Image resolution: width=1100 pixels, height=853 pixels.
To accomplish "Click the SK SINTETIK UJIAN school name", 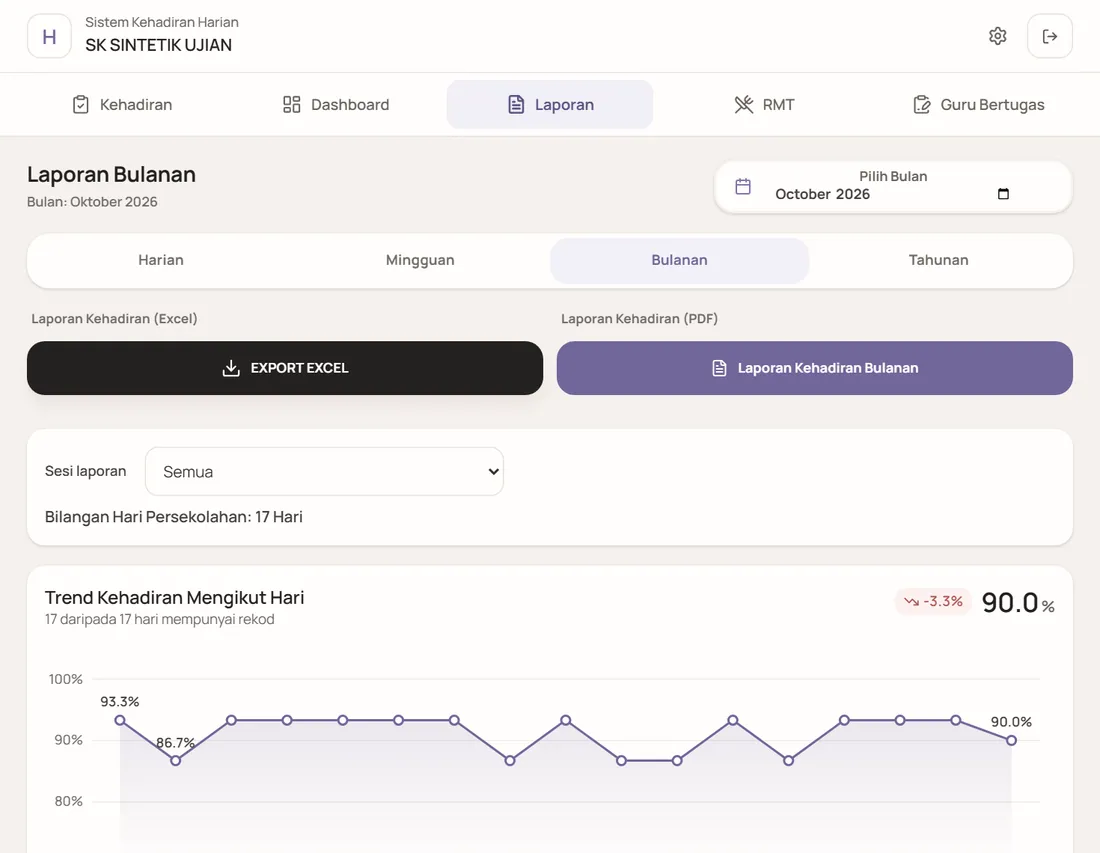I will [159, 45].
